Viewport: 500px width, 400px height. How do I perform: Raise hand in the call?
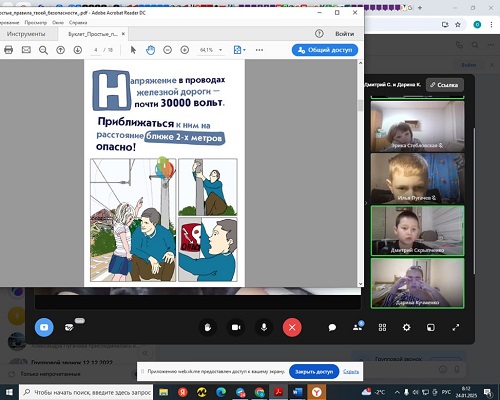click(x=208, y=327)
